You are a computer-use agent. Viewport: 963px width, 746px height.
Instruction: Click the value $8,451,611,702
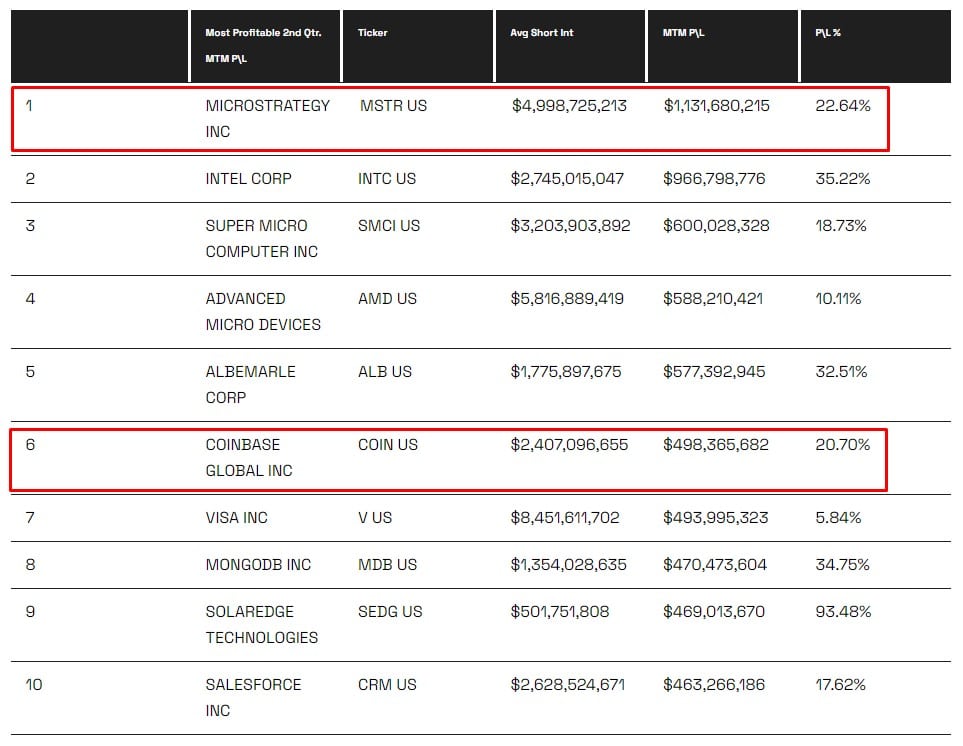pyautogui.click(x=565, y=518)
